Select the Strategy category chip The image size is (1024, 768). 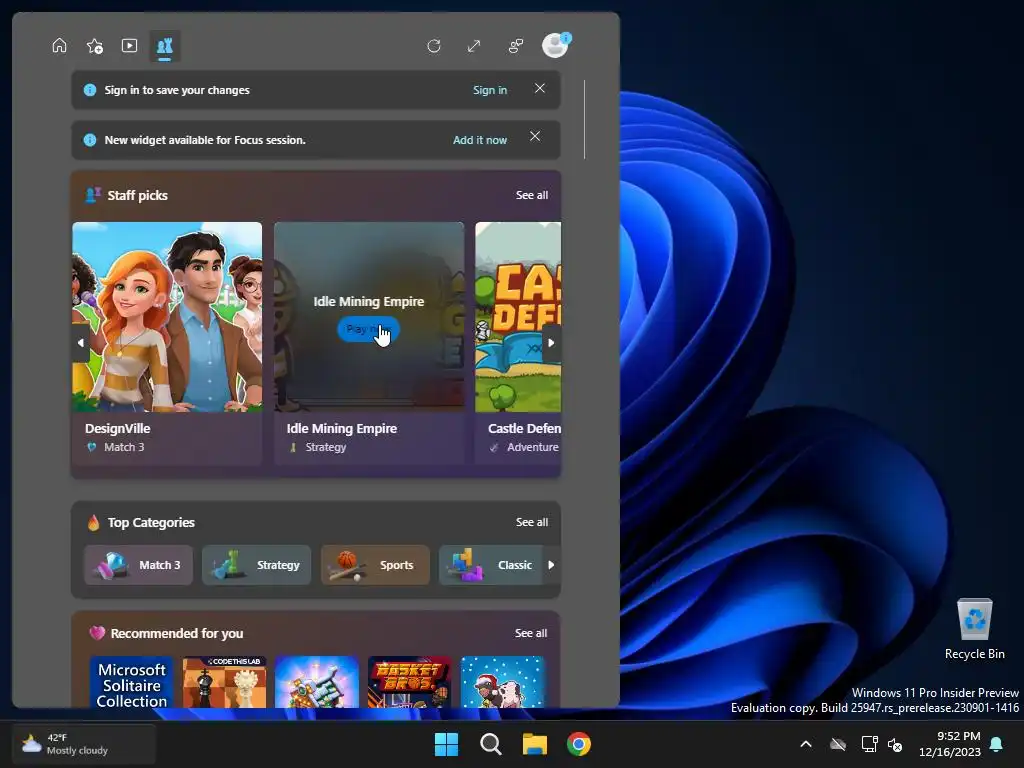coord(257,565)
